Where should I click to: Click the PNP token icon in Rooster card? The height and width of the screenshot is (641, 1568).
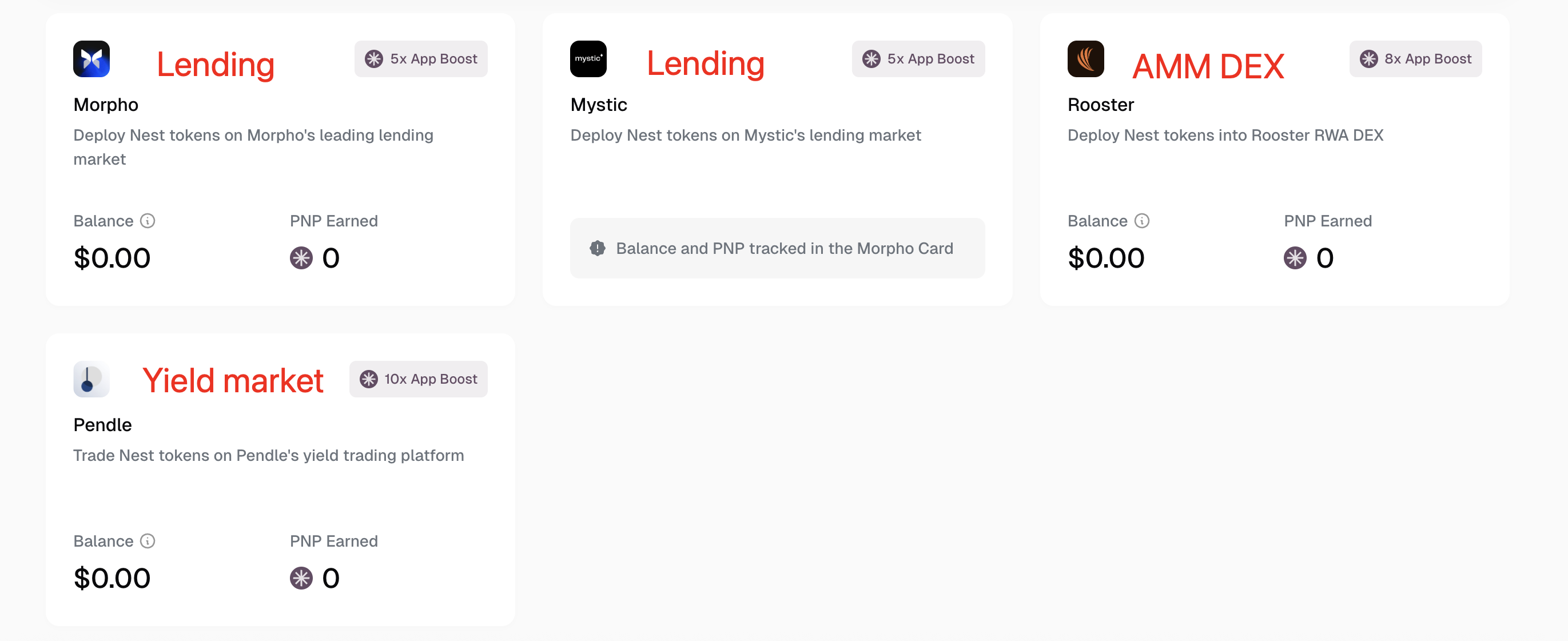tap(1295, 258)
